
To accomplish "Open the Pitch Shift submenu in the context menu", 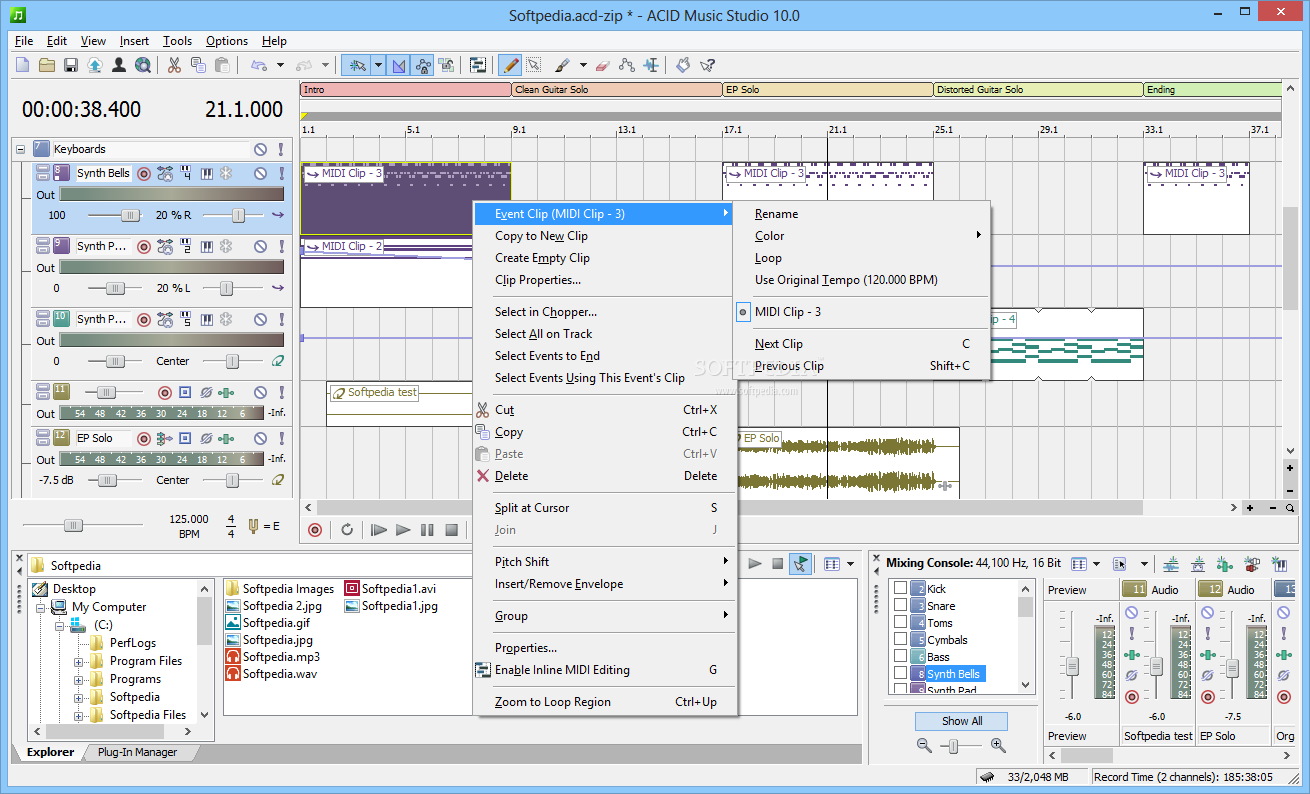I will pos(605,562).
